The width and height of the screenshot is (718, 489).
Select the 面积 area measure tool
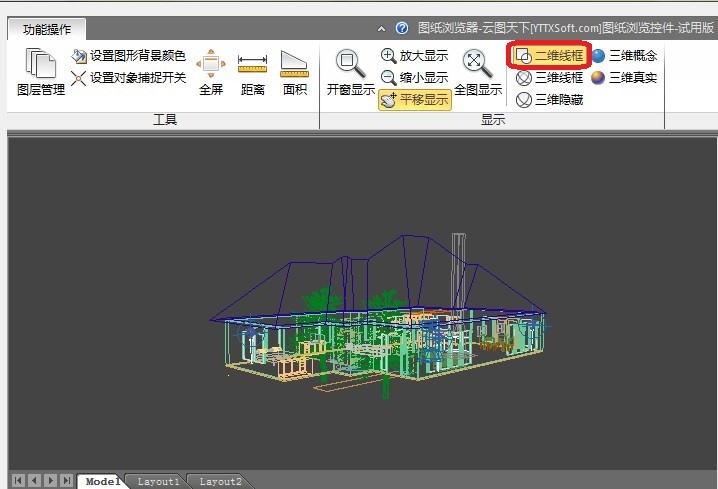[x=294, y=72]
